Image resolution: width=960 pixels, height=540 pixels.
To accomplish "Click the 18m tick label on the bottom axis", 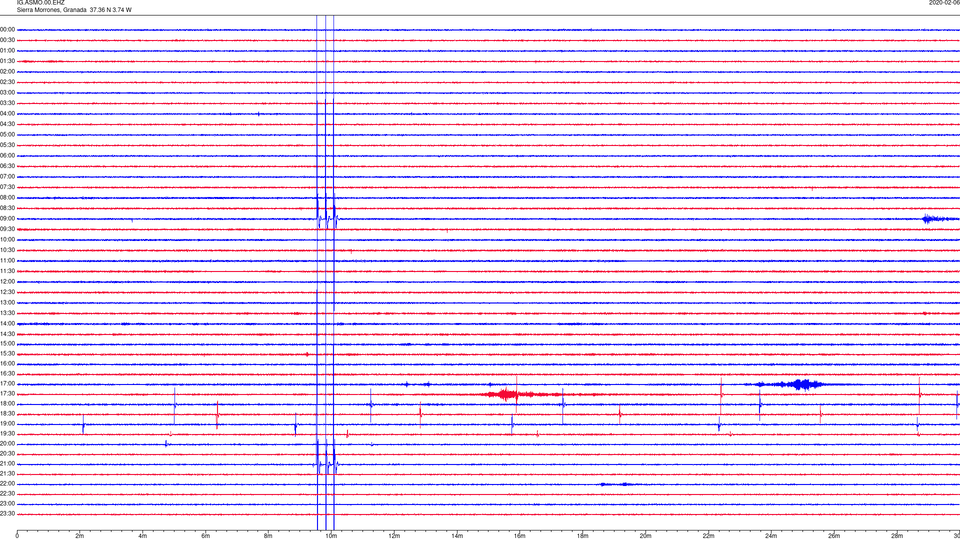I will click(582, 536).
